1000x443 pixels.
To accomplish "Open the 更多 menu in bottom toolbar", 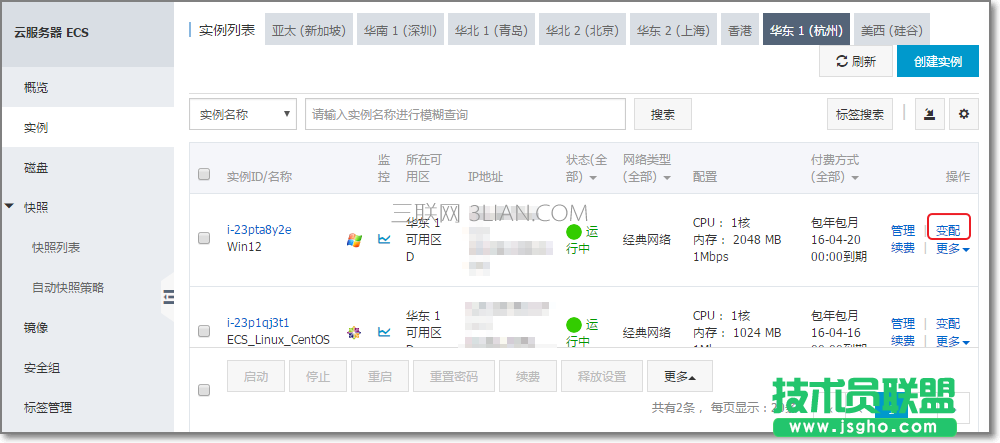I will coord(680,377).
